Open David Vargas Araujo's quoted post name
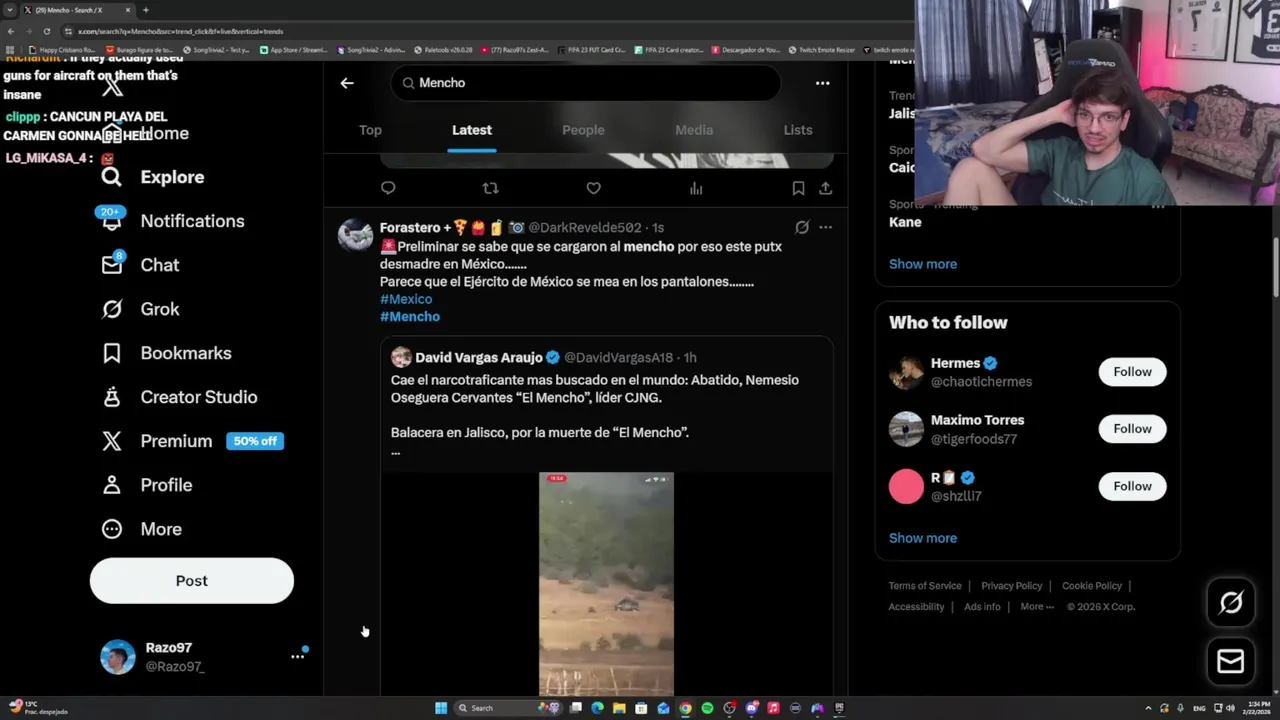This screenshot has width=1280, height=720. [479, 357]
